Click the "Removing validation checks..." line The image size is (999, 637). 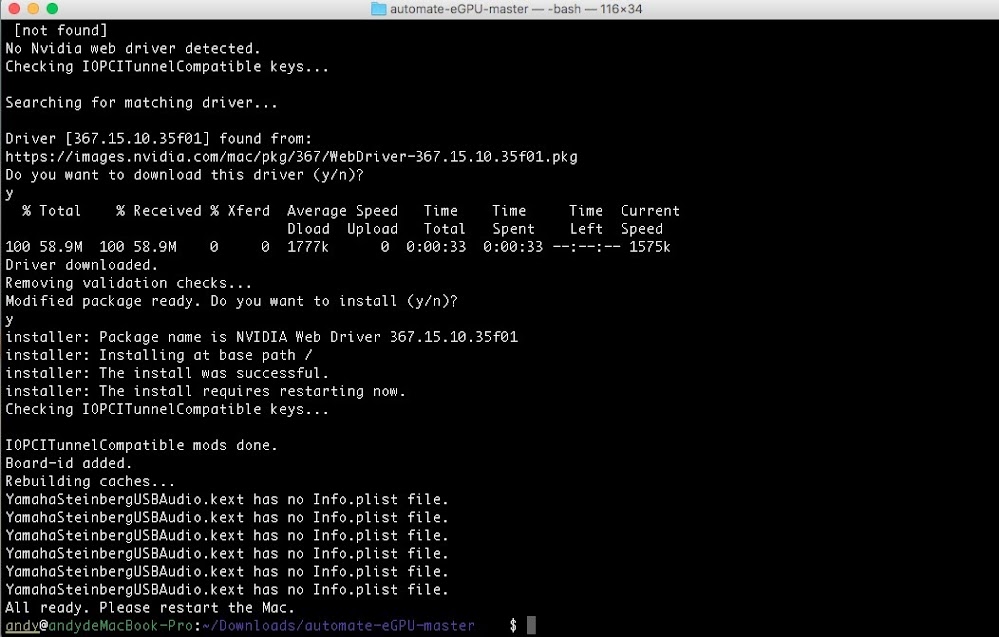pos(129,283)
